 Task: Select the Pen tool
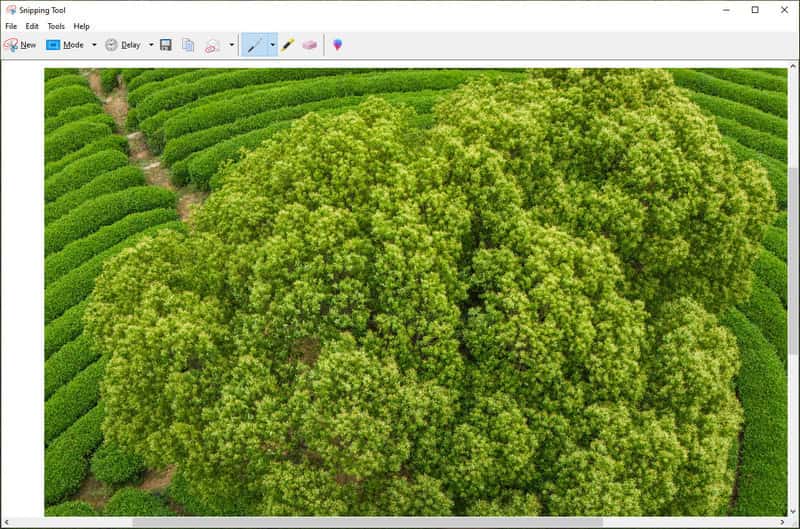[x=255, y=45]
